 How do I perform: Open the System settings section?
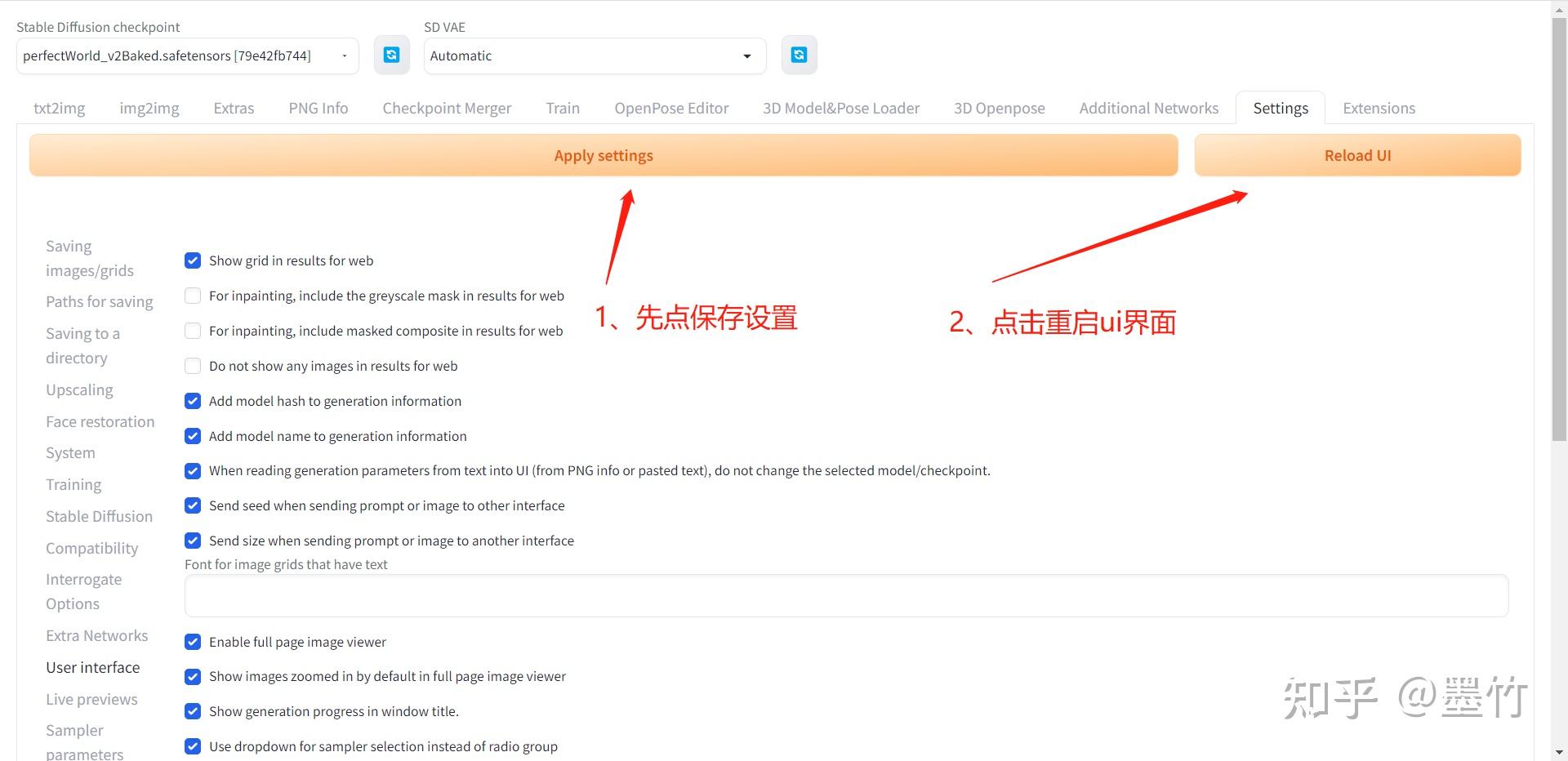pos(70,452)
